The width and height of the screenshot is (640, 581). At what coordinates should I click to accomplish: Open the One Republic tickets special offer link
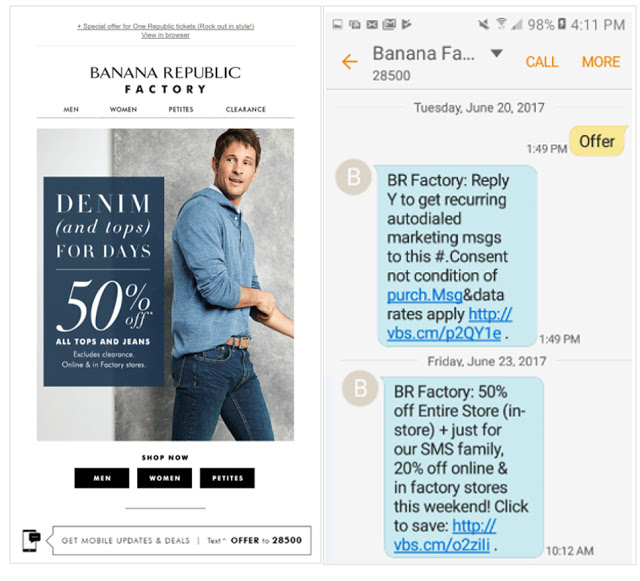pyautogui.click(x=165, y=27)
